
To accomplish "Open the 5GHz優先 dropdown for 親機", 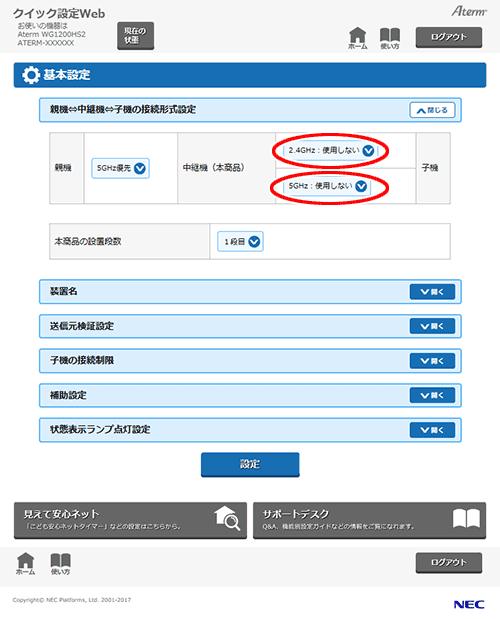I will click(120, 169).
